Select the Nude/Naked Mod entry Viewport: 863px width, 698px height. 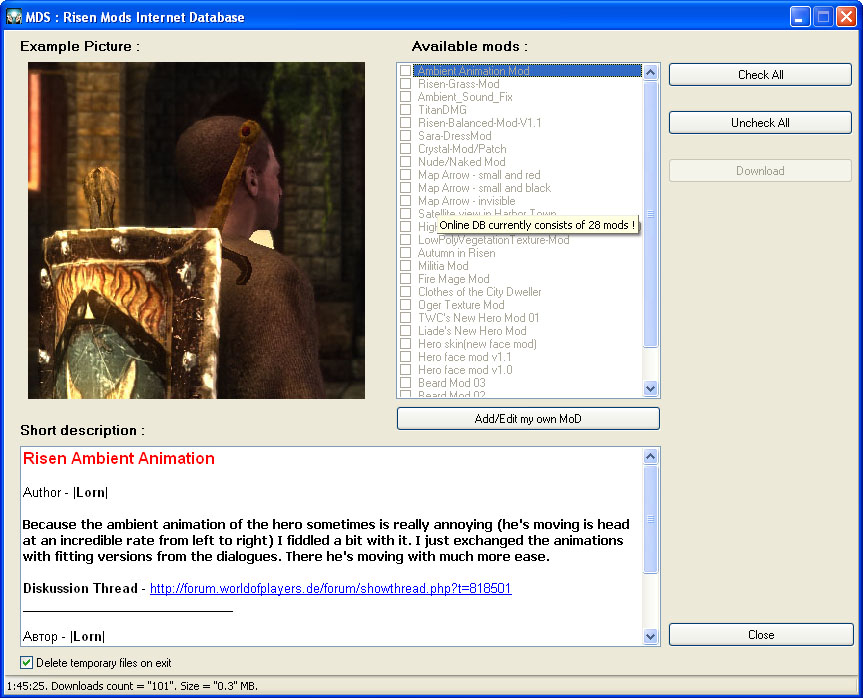pyautogui.click(x=461, y=162)
